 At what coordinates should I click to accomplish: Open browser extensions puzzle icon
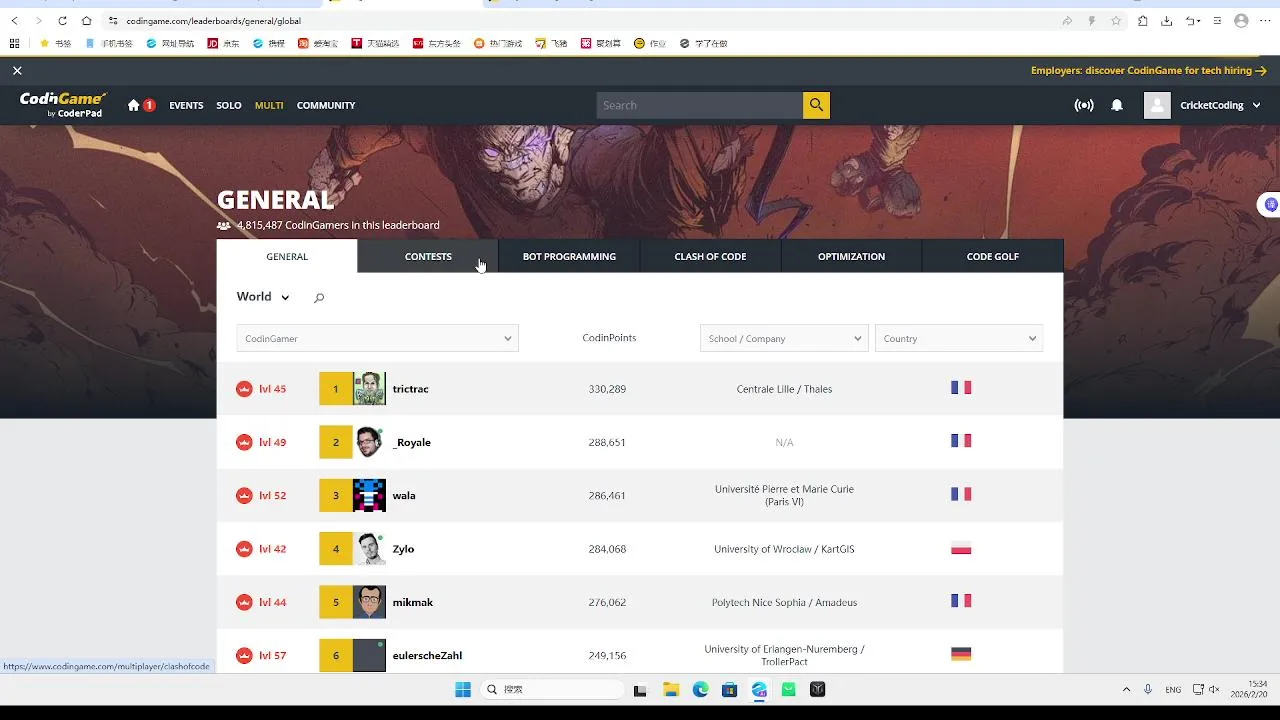click(1143, 20)
